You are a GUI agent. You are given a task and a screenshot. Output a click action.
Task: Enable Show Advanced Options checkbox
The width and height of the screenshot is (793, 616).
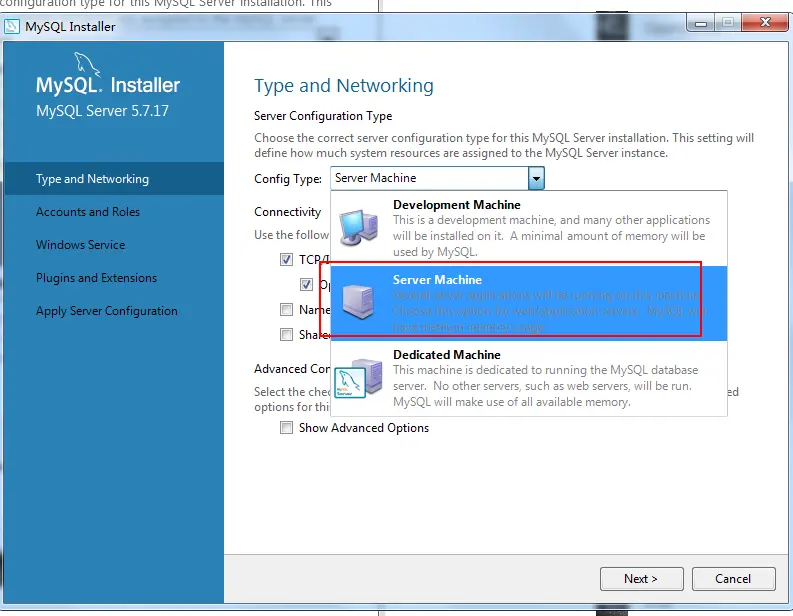(286, 428)
